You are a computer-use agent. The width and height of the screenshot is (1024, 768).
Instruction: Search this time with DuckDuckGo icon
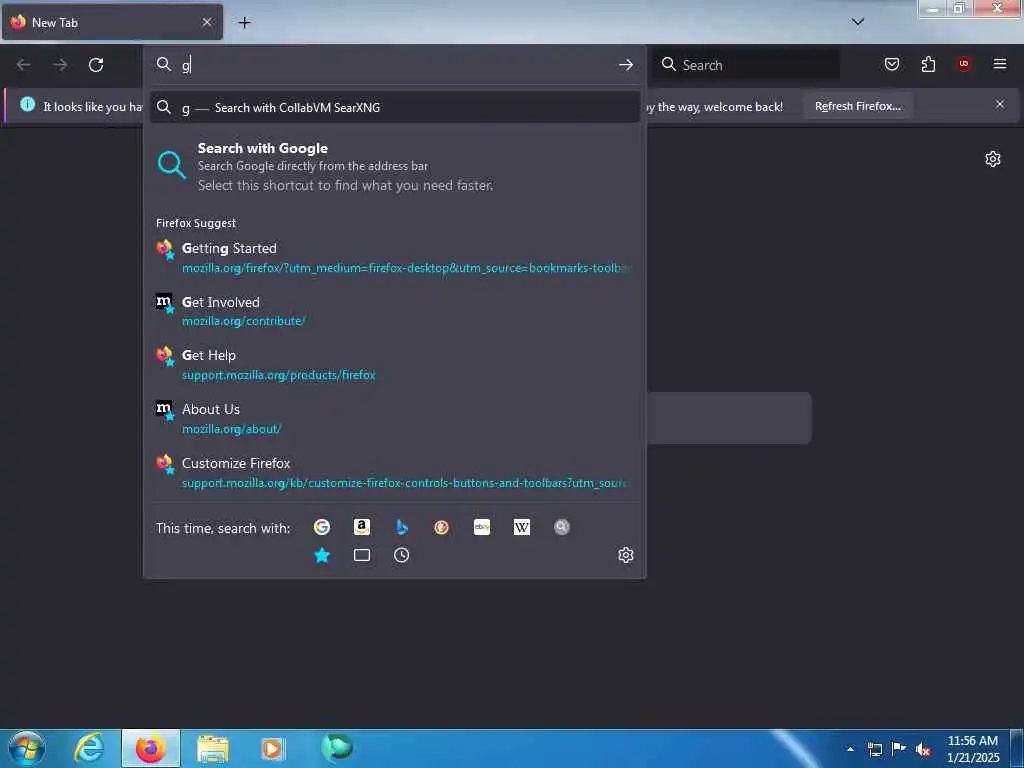pyautogui.click(x=441, y=527)
